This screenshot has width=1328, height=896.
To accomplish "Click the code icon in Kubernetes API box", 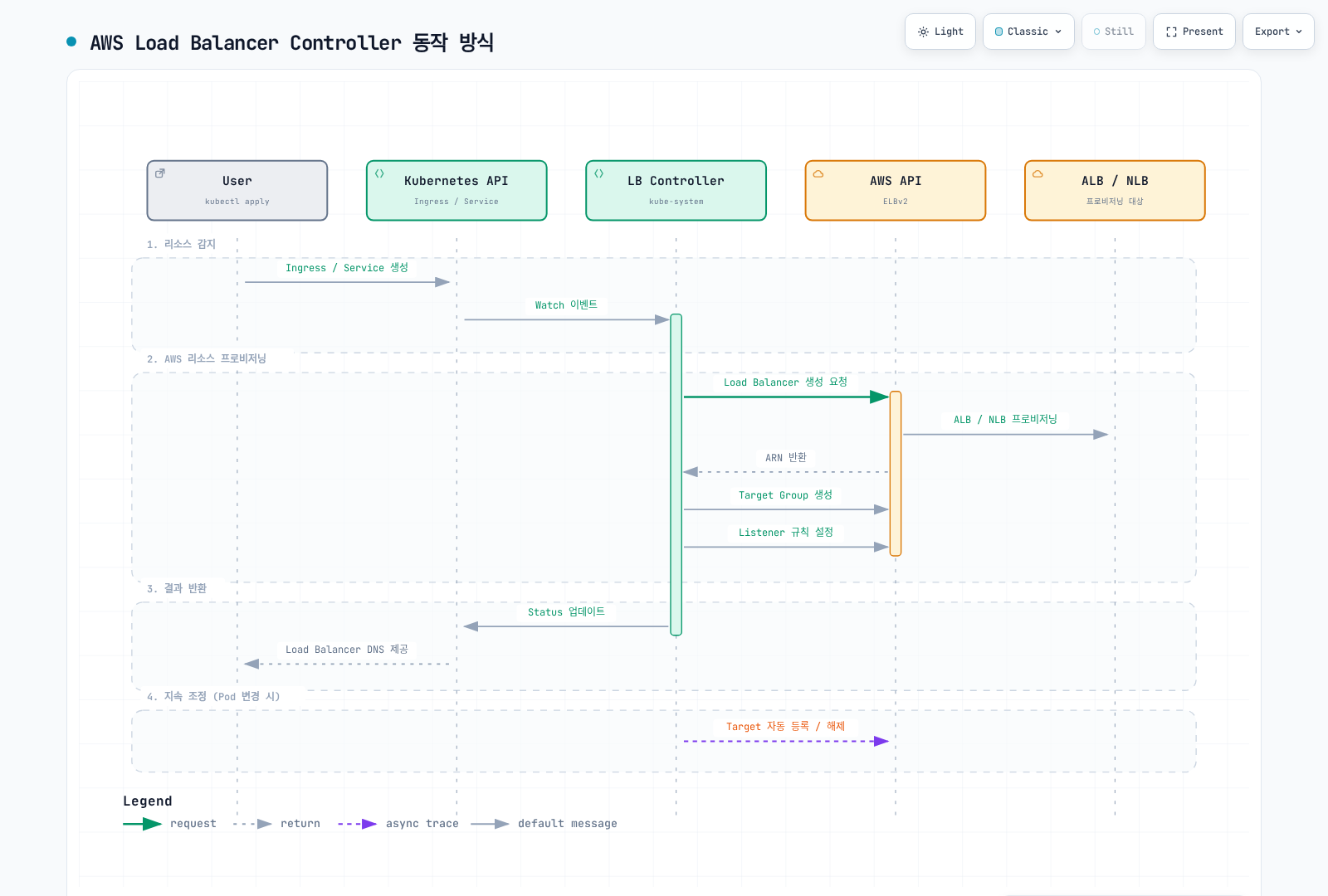I will click(379, 173).
